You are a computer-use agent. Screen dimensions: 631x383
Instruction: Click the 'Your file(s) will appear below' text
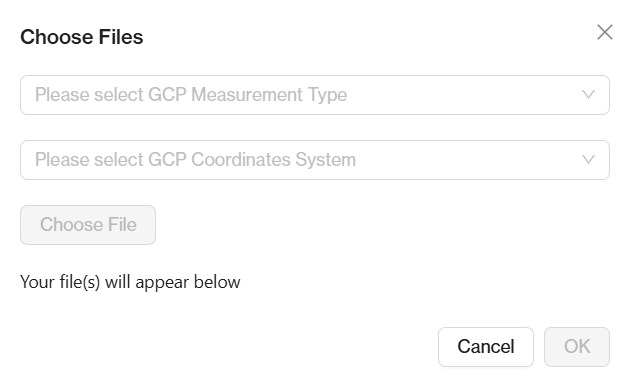coord(130,282)
